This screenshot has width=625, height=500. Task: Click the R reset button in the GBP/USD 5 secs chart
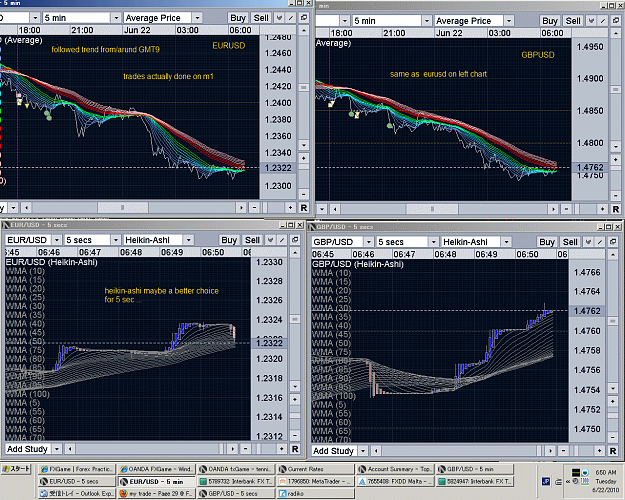613,451
